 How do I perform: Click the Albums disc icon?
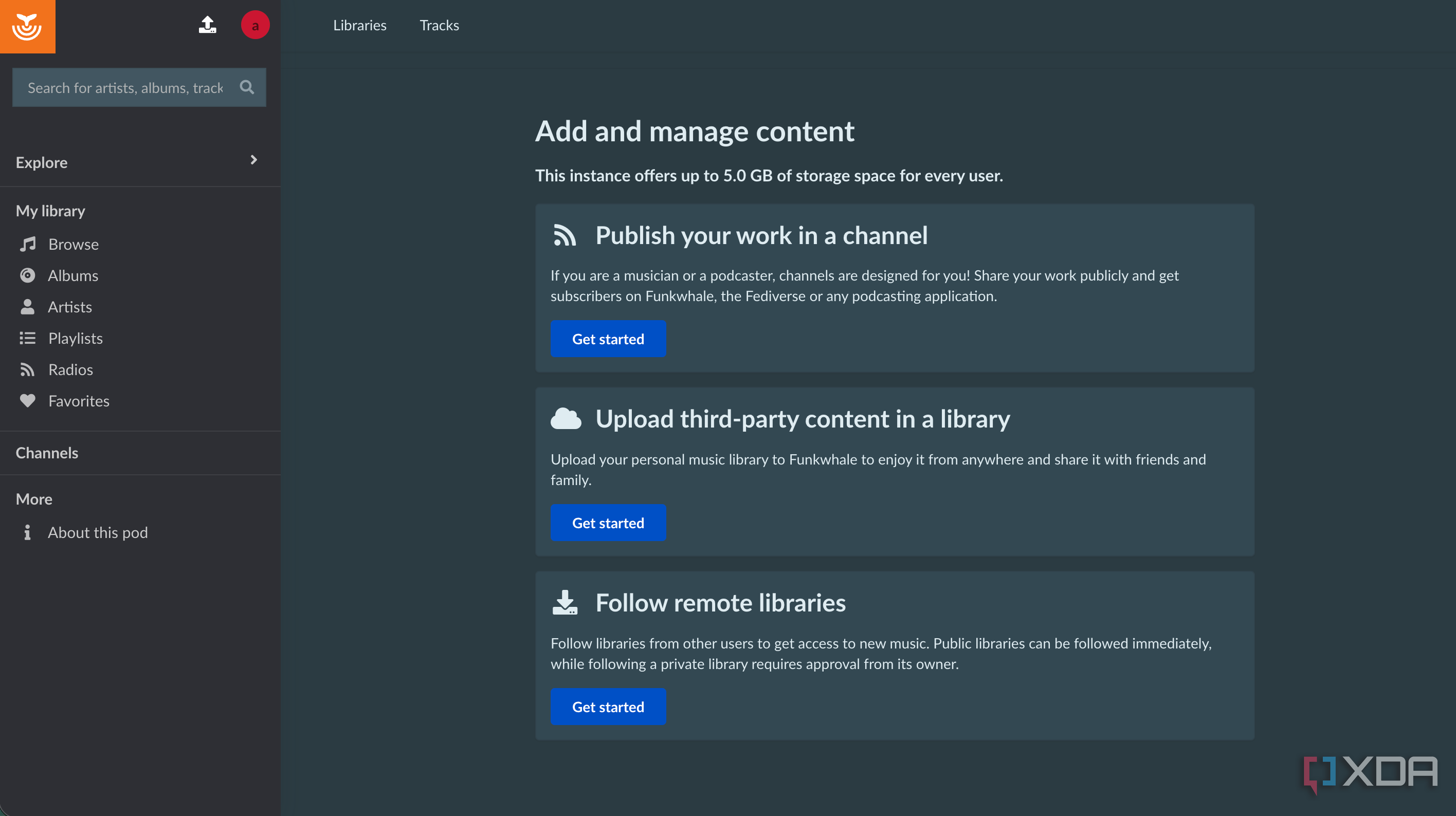[x=27, y=275]
